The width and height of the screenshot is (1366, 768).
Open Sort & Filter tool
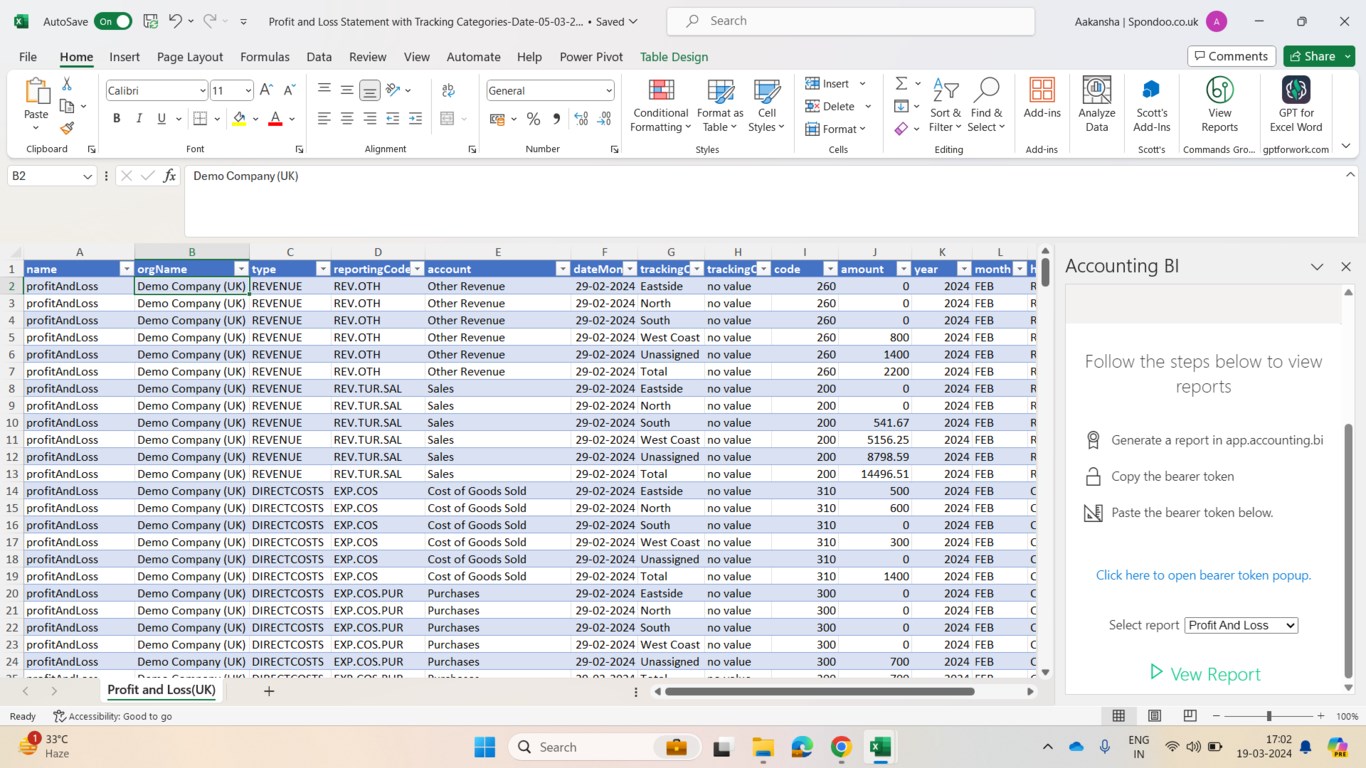pyautogui.click(x=944, y=105)
